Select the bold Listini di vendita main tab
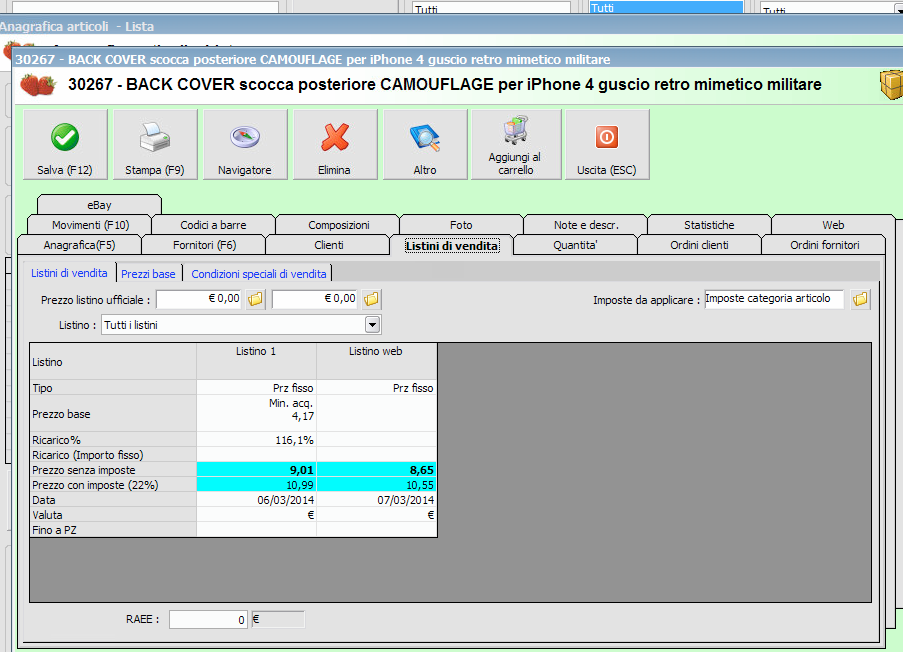Viewport: 903px width, 652px height. click(452, 246)
